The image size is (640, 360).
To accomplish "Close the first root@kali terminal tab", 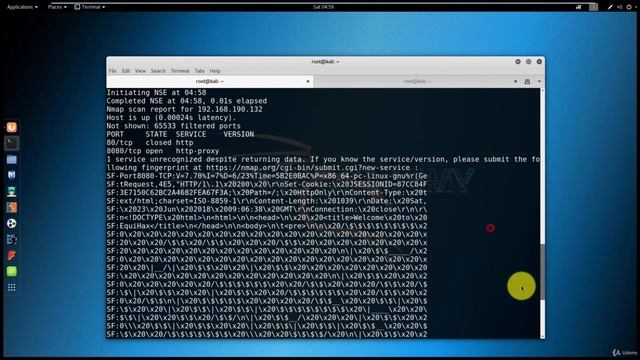I will click(308, 82).
